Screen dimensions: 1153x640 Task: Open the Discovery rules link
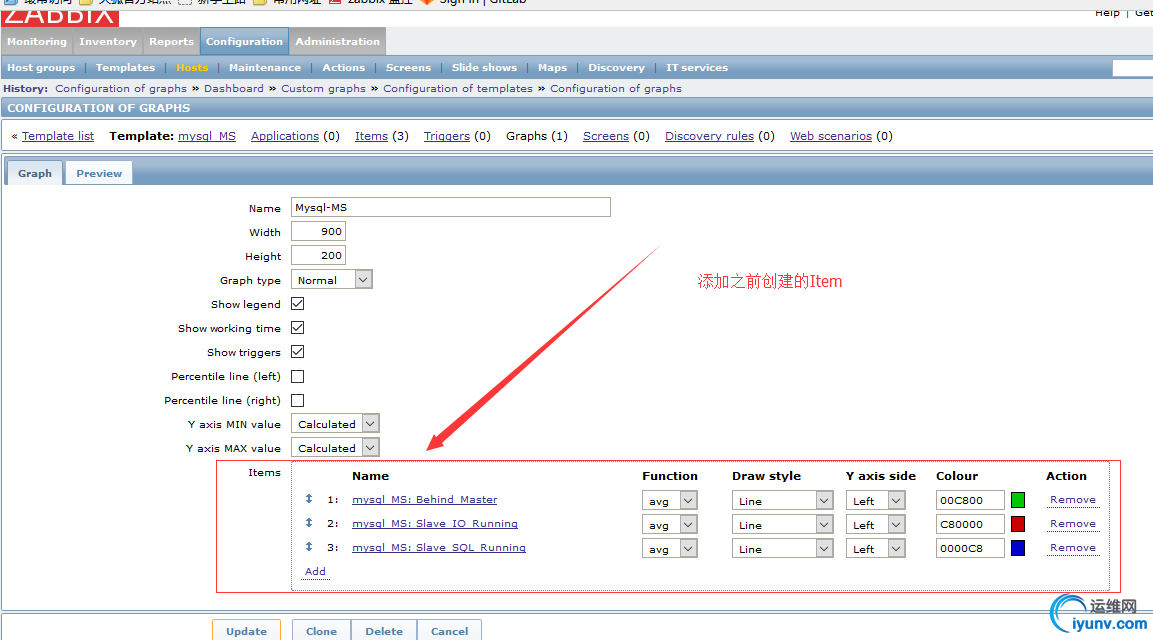[x=709, y=136]
